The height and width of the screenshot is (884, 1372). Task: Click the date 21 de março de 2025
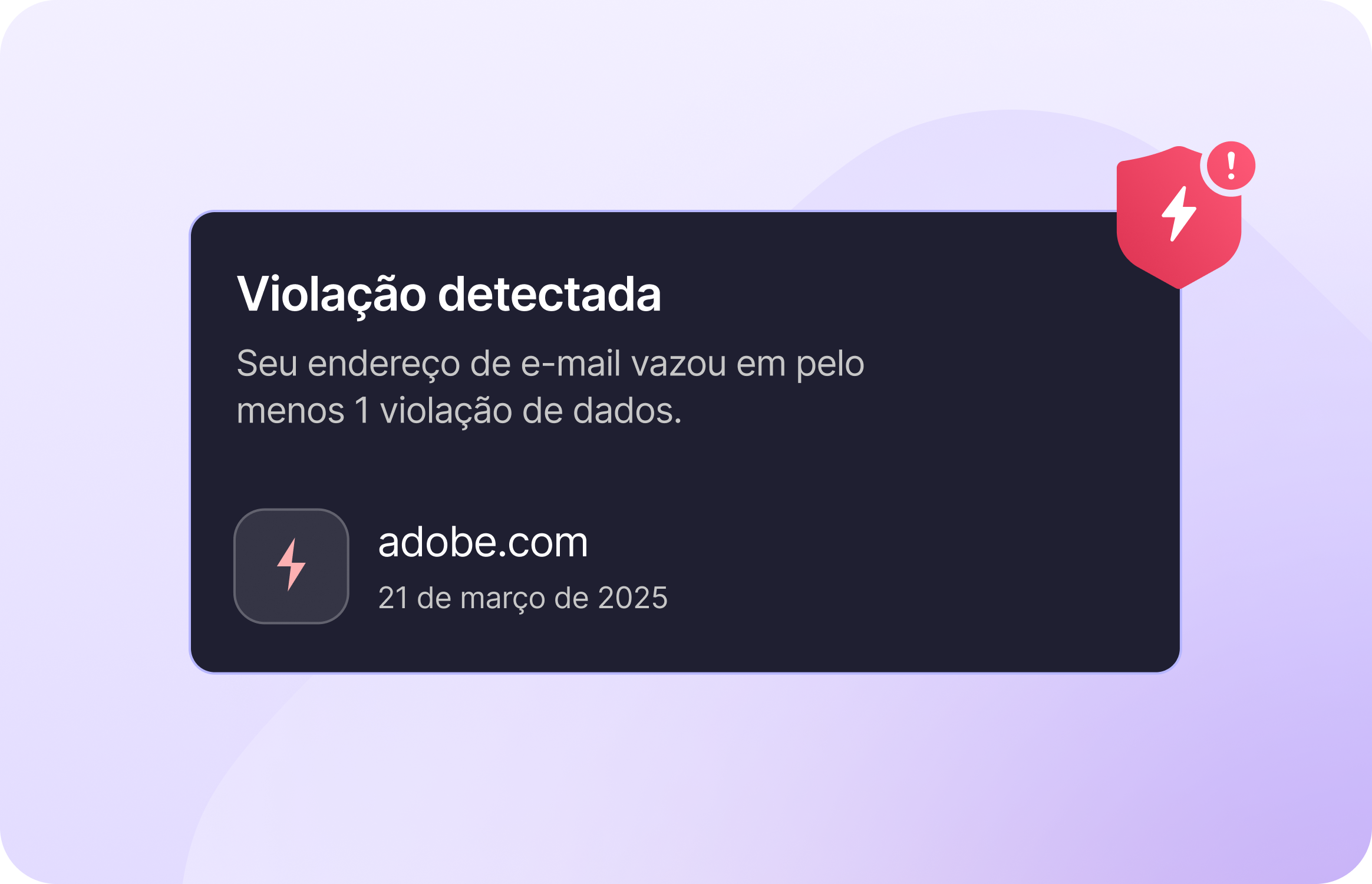pyautogui.click(x=523, y=598)
